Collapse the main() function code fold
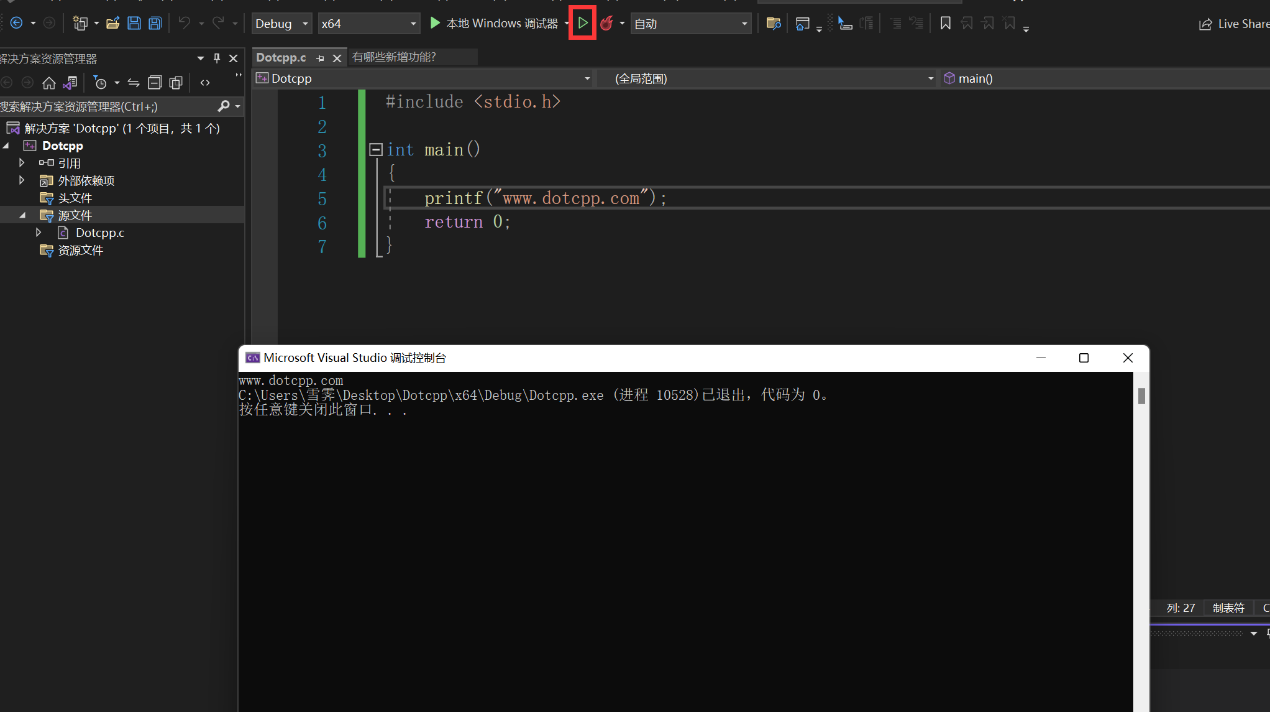 pos(376,150)
